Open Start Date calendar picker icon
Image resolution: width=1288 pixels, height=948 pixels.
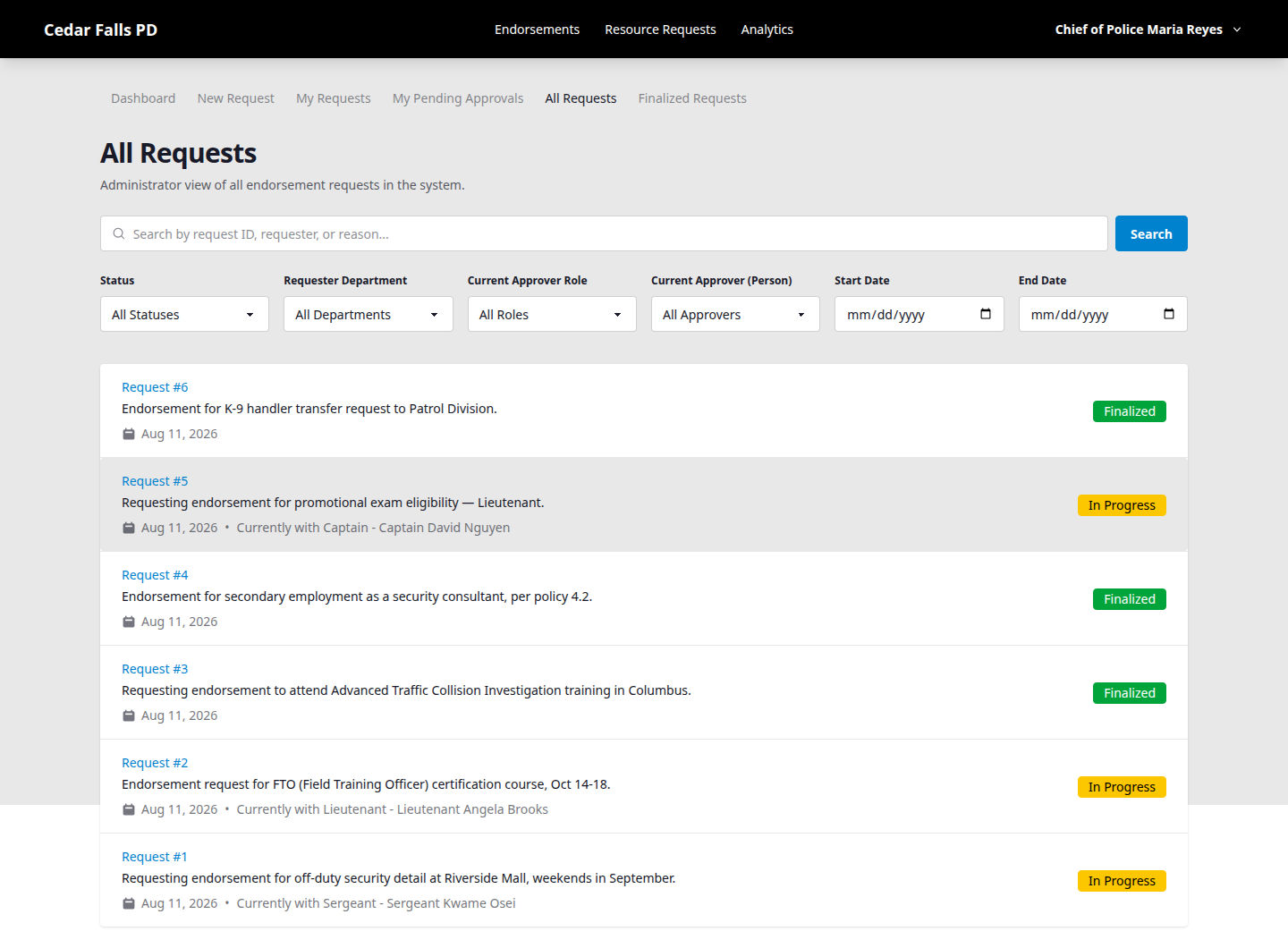986,314
